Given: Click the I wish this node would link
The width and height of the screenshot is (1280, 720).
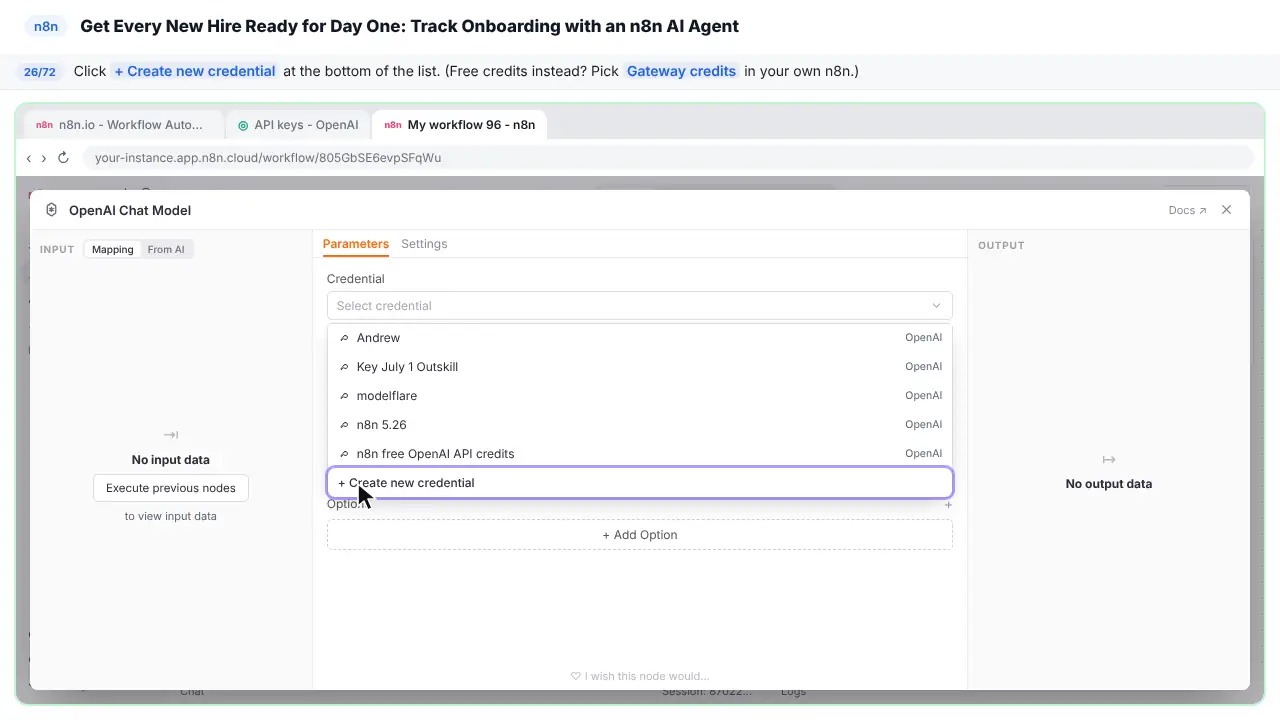Looking at the screenshot, I should pyautogui.click(x=639, y=676).
